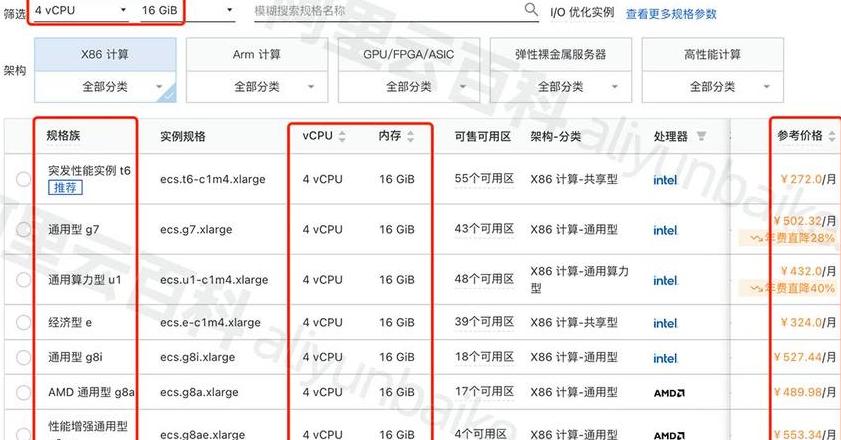Select radio for 经济型 e row
The width and height of the screenshot is (841, 440).
tap(24, 322)
